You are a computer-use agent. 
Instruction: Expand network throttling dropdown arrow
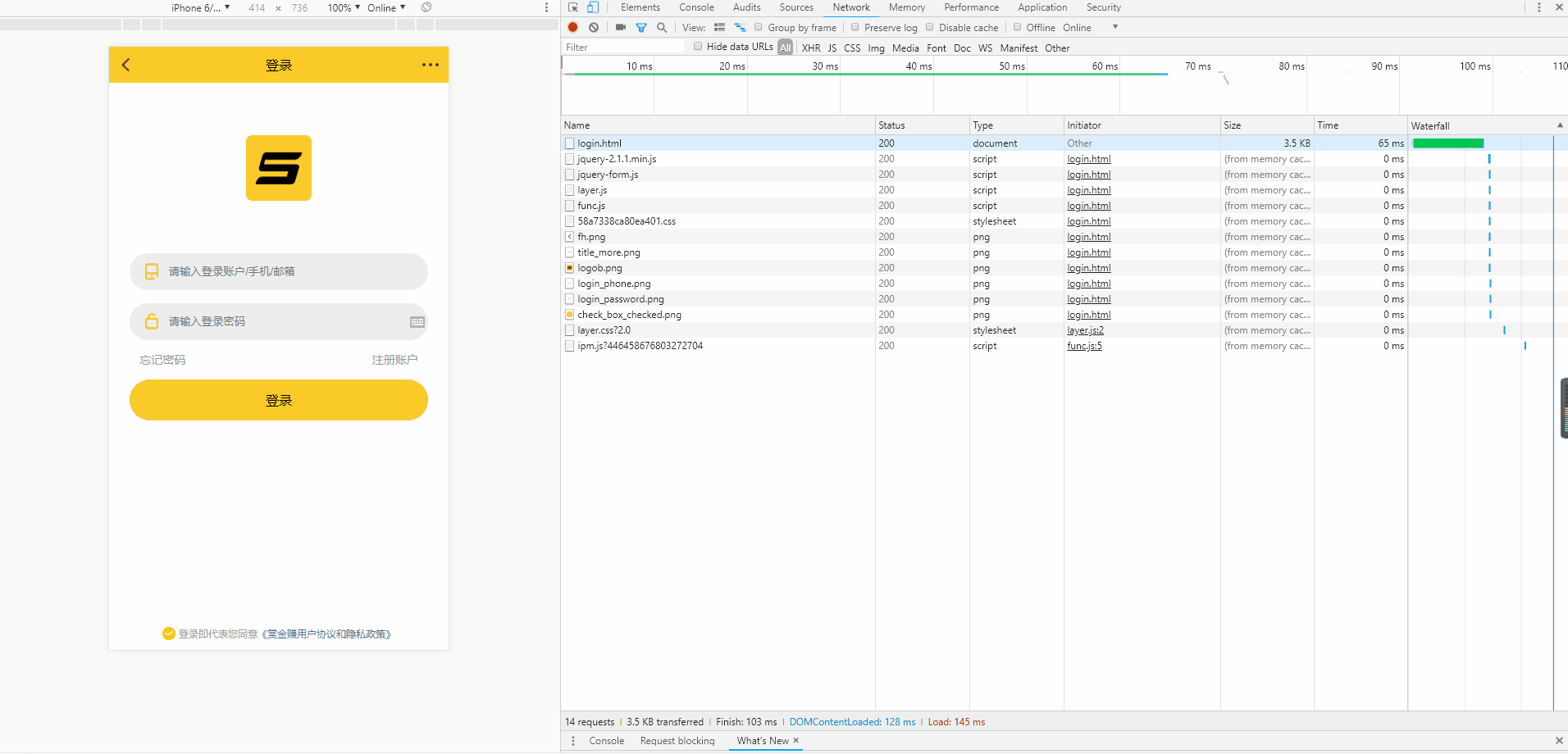pos(1115,27)
